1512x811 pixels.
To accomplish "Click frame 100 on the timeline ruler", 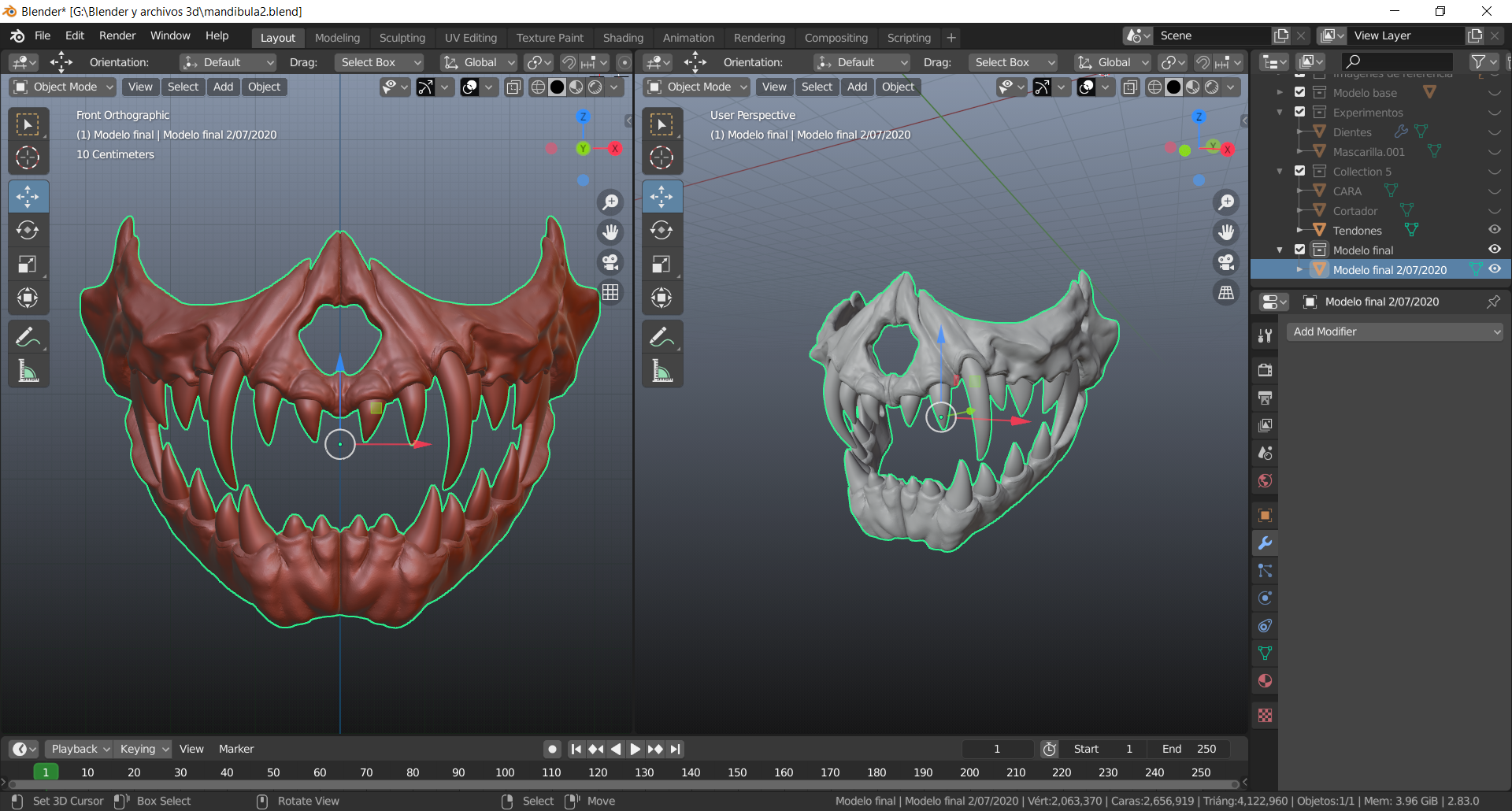I will click(x=505, y=772).
